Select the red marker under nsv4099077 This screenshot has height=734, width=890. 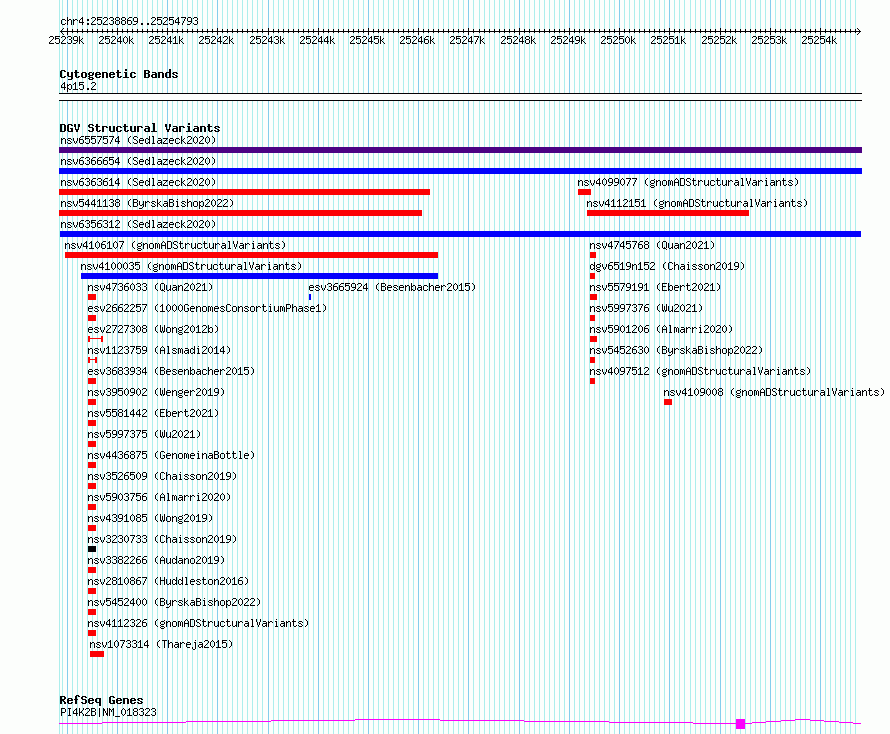coord(585,192)
